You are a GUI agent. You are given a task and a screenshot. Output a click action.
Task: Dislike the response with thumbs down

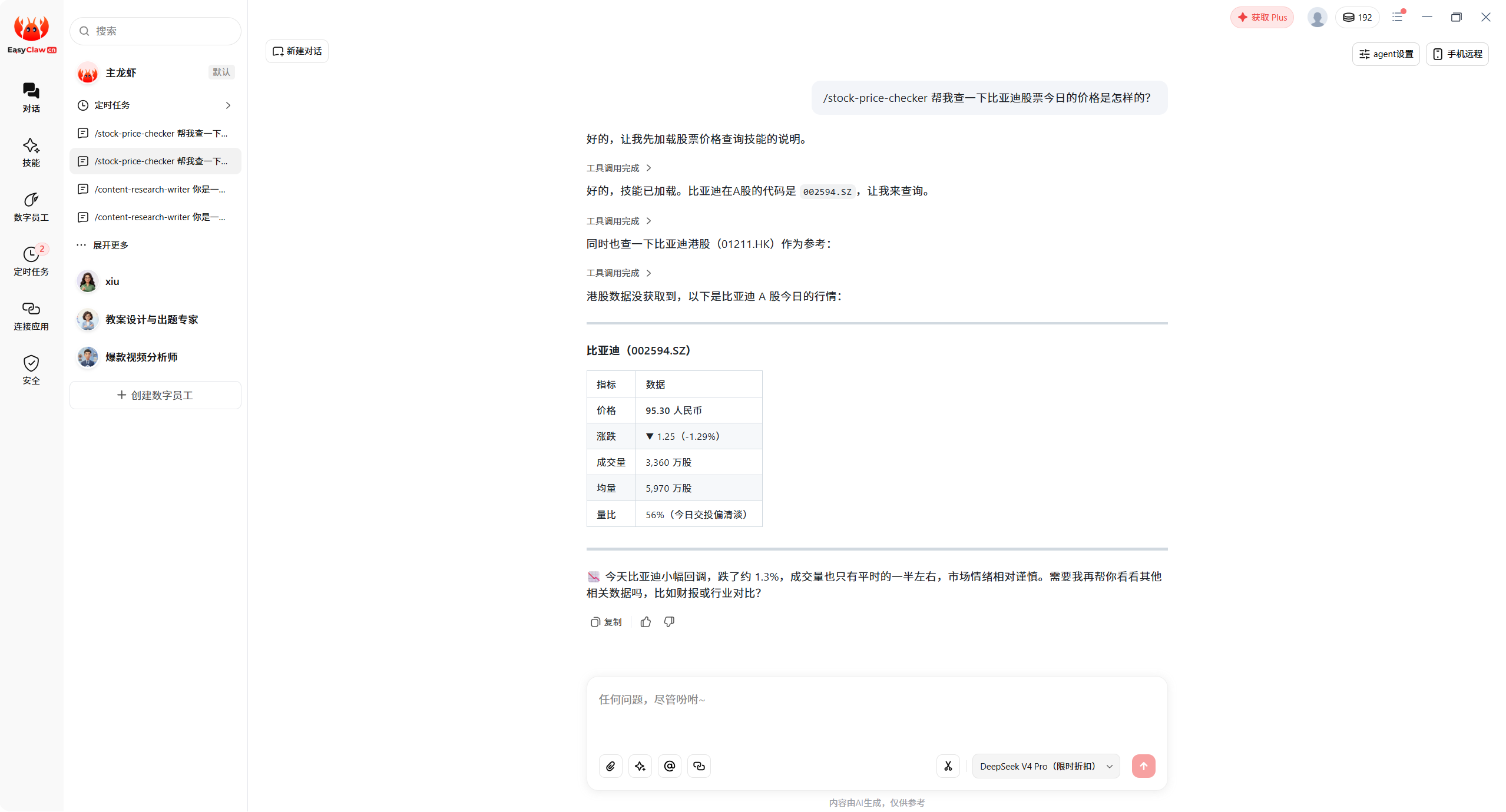[x=669, y=622]
